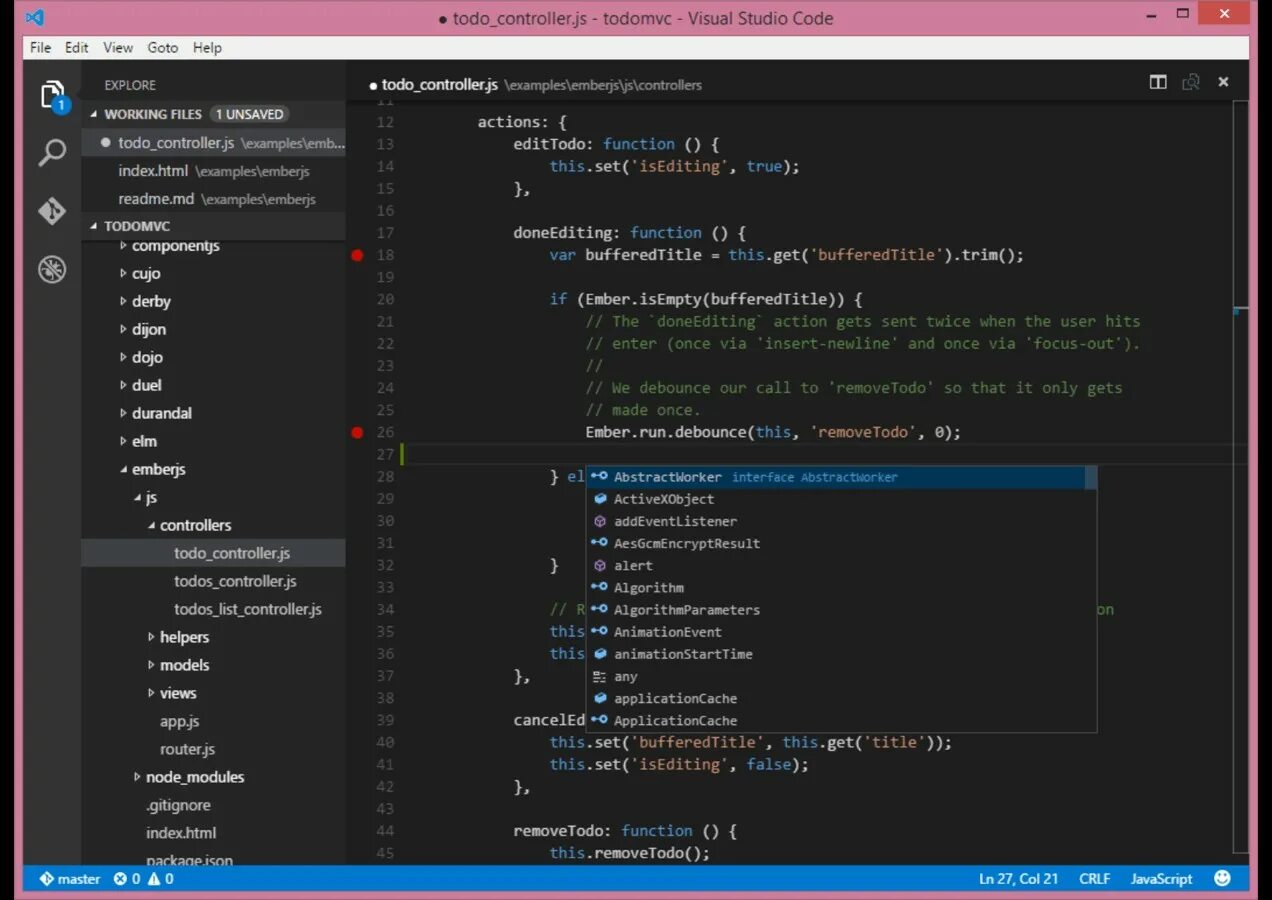1272x900 pixels.
Task: Click the unsaved dot next to todo_controller.js working file
Action: tap(106, 143)
